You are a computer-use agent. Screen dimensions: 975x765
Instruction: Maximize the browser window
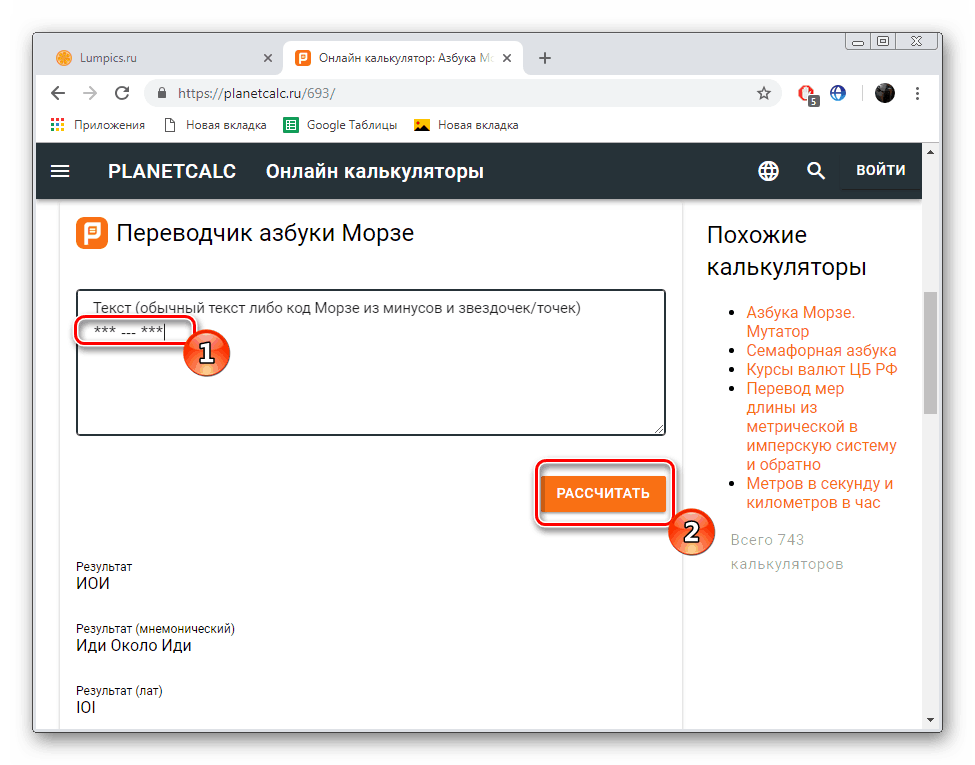point(882,42)
